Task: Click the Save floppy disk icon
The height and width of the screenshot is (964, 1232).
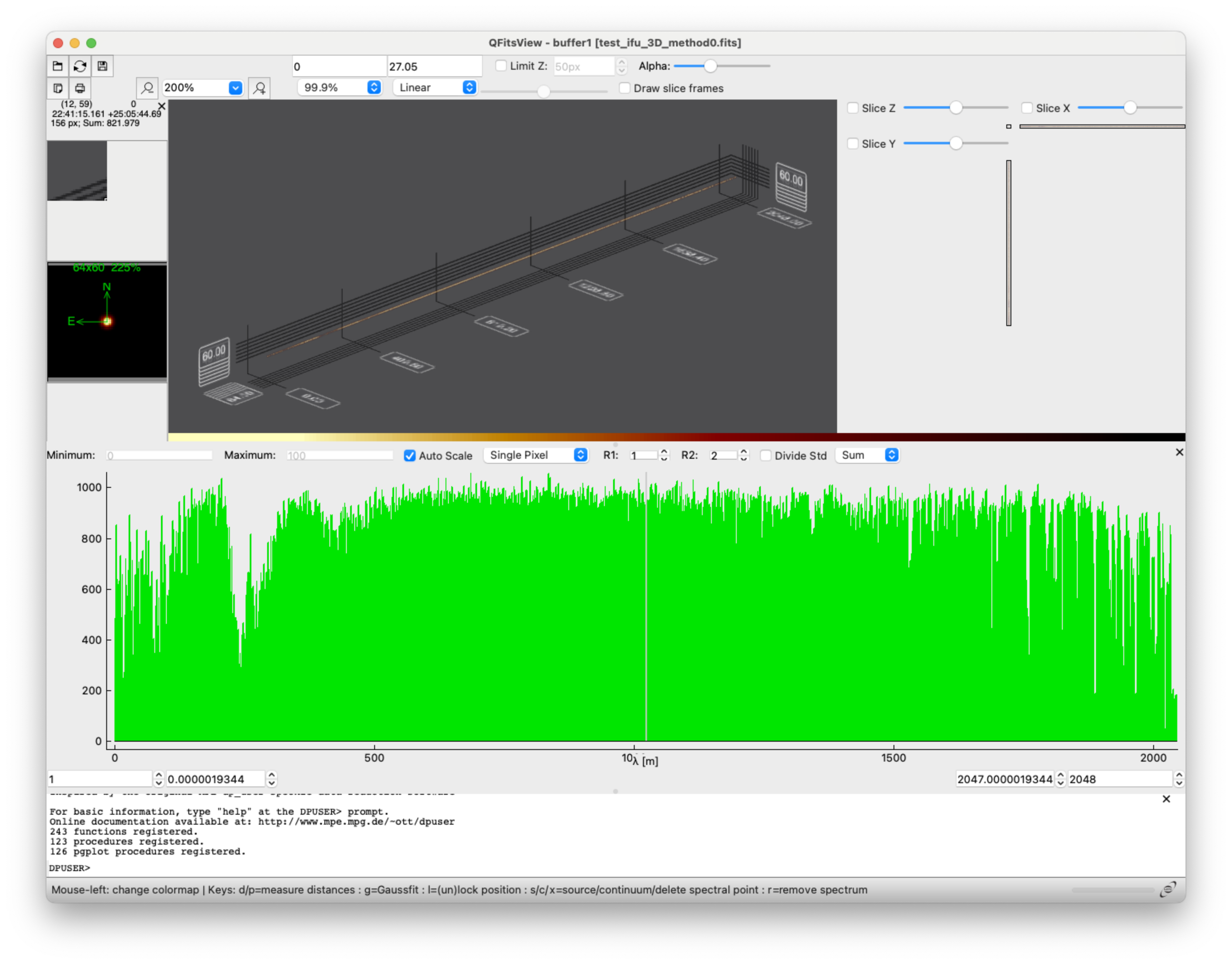Action: pyautogui.click(x=102, y=66)
